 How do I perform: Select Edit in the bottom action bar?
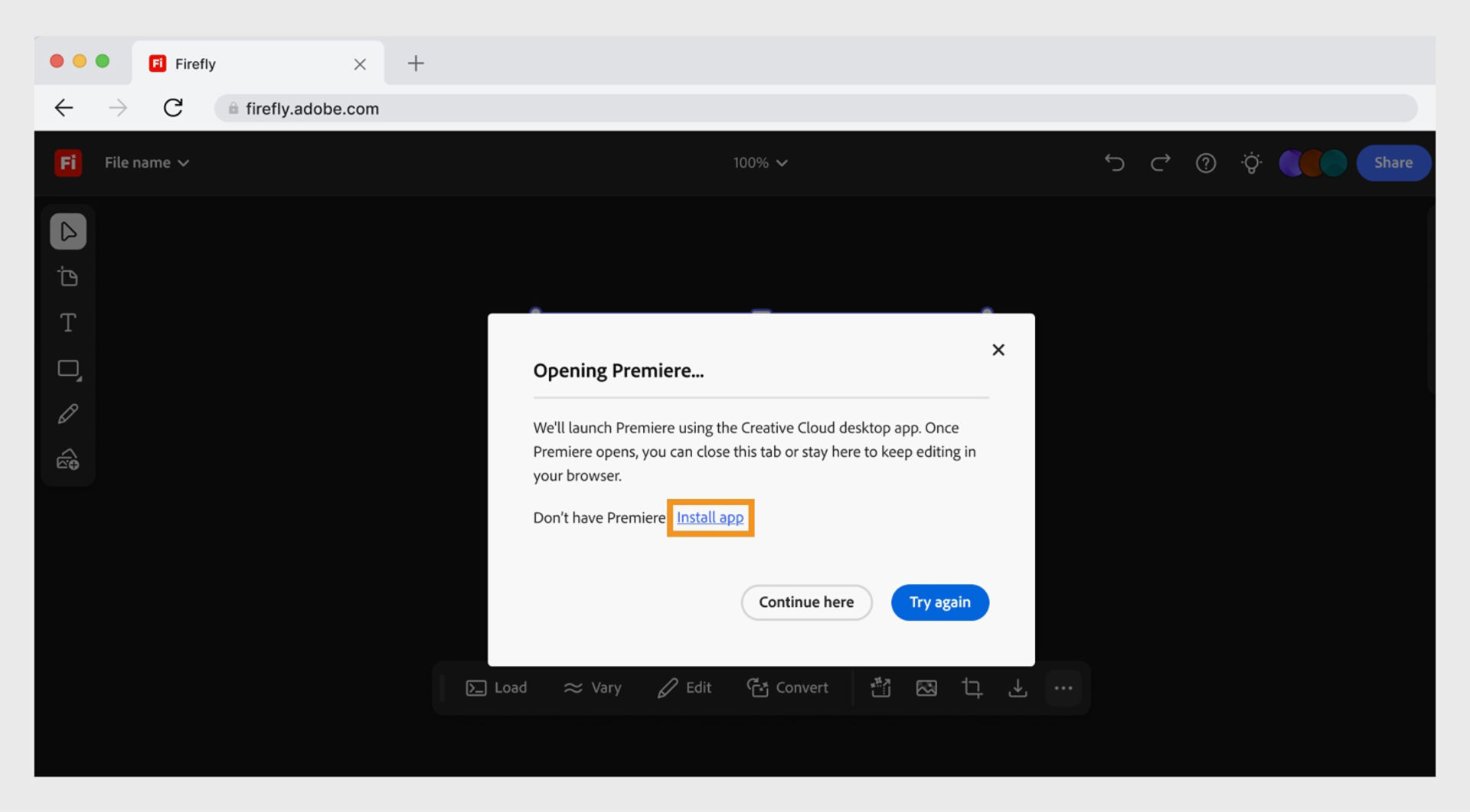(x=684, y=687)
